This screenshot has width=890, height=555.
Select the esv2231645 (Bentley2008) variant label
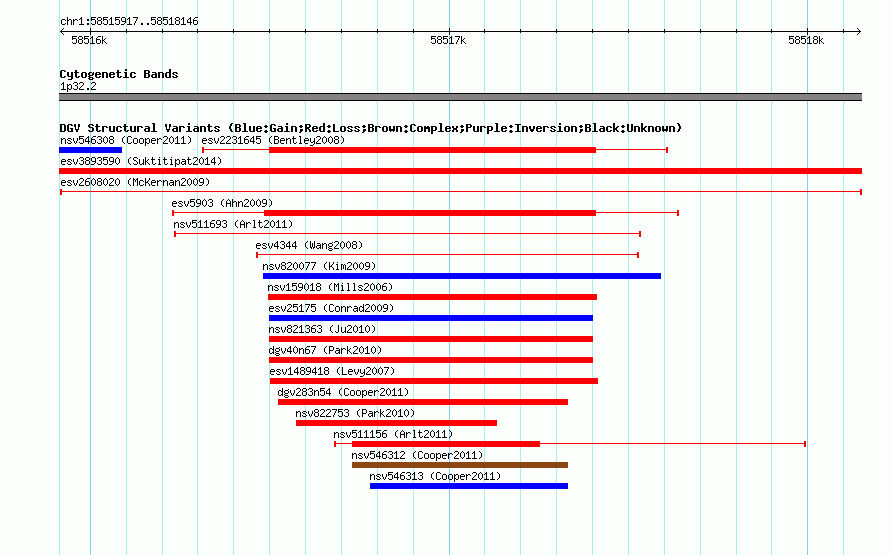[273, 140]
